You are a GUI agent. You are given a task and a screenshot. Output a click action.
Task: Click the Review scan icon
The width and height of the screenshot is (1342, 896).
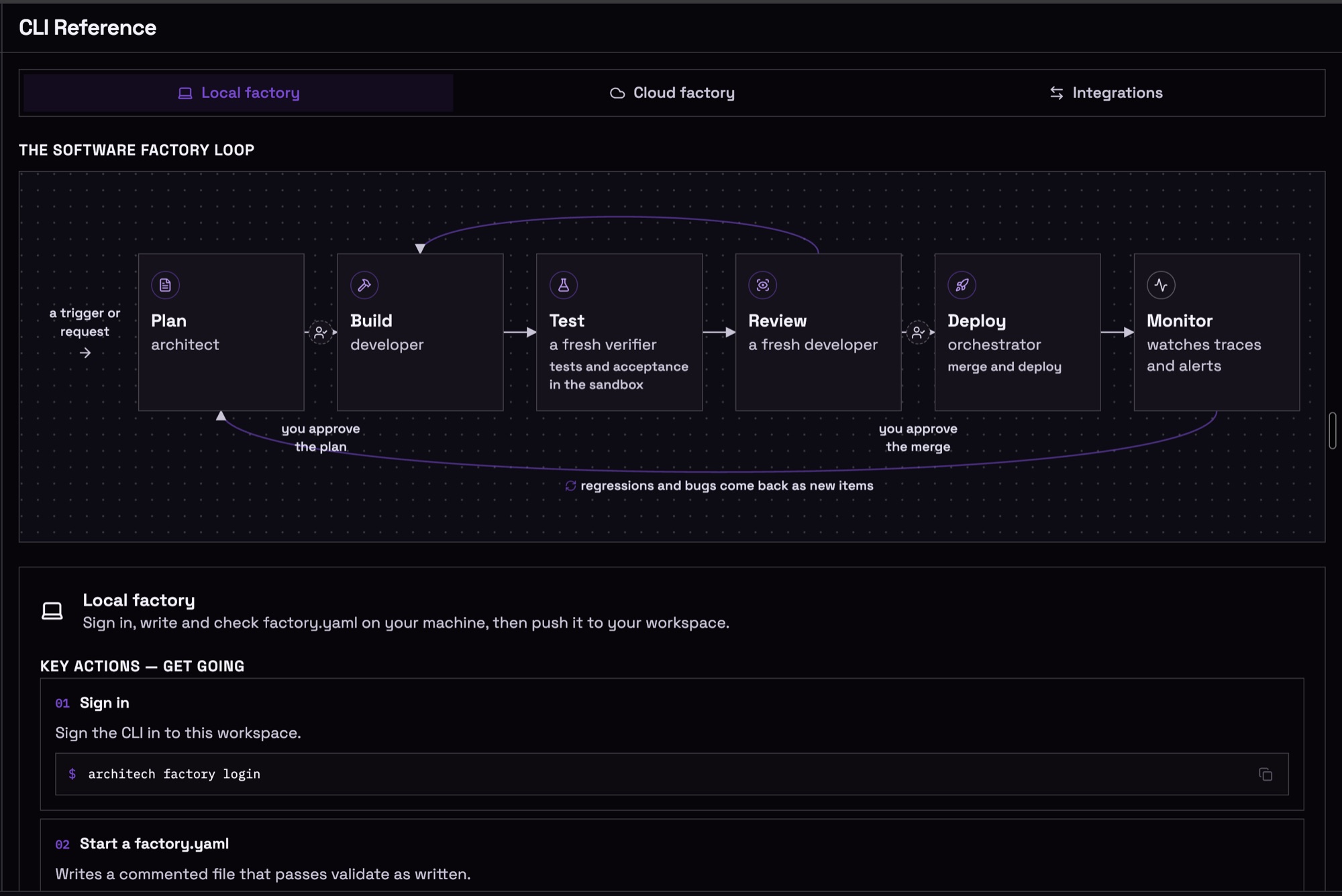(x=763, y=285)
